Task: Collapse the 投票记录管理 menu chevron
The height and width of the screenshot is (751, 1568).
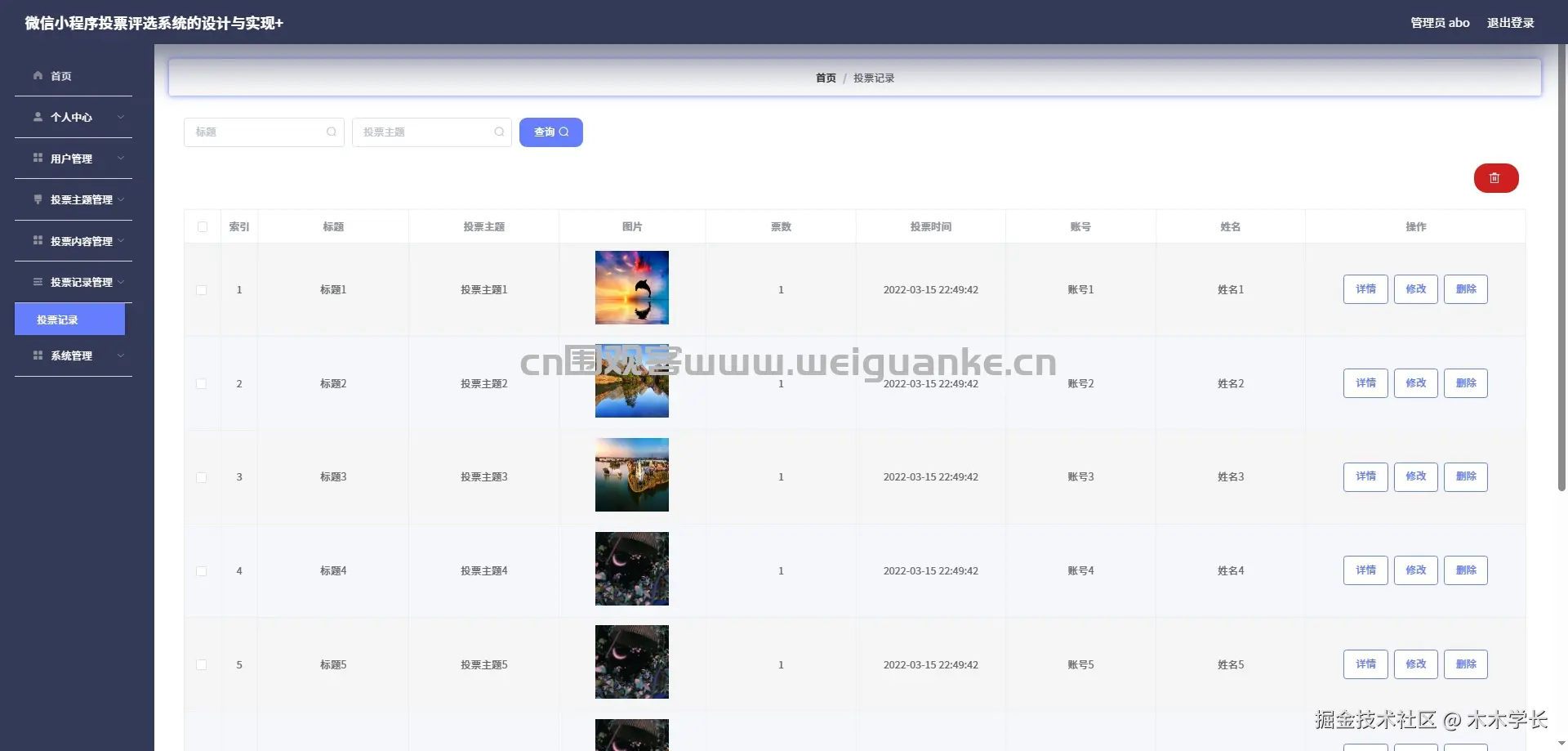Action: pyautogui.click(x=121, y=282)
